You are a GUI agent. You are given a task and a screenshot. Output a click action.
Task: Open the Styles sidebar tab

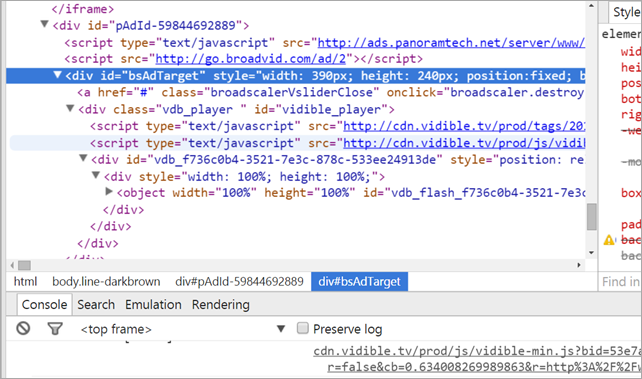[x=625, y=12]
